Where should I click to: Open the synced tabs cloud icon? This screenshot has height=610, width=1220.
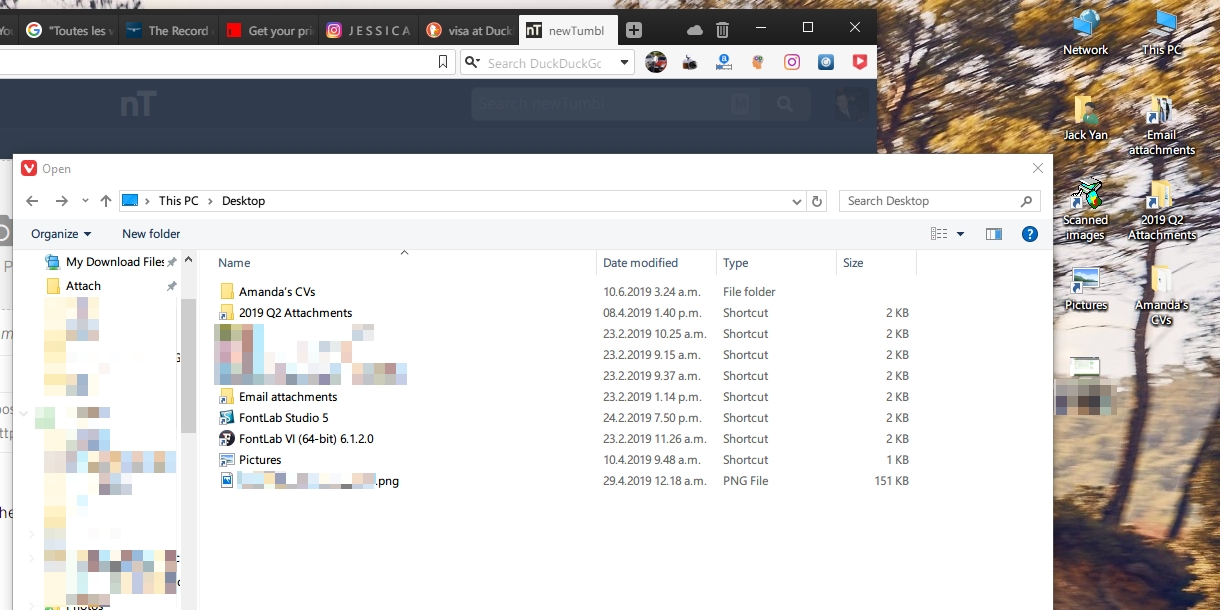point(695,31)
